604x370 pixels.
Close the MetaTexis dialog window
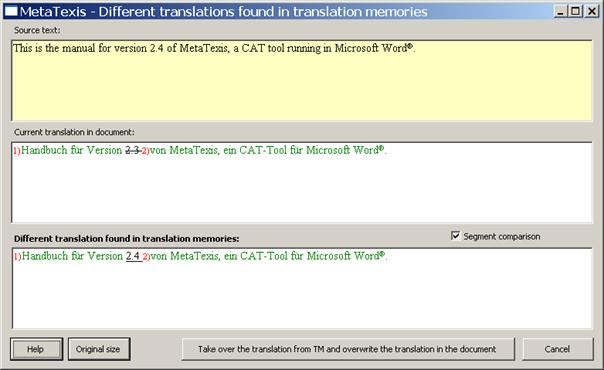coord(591,12)
